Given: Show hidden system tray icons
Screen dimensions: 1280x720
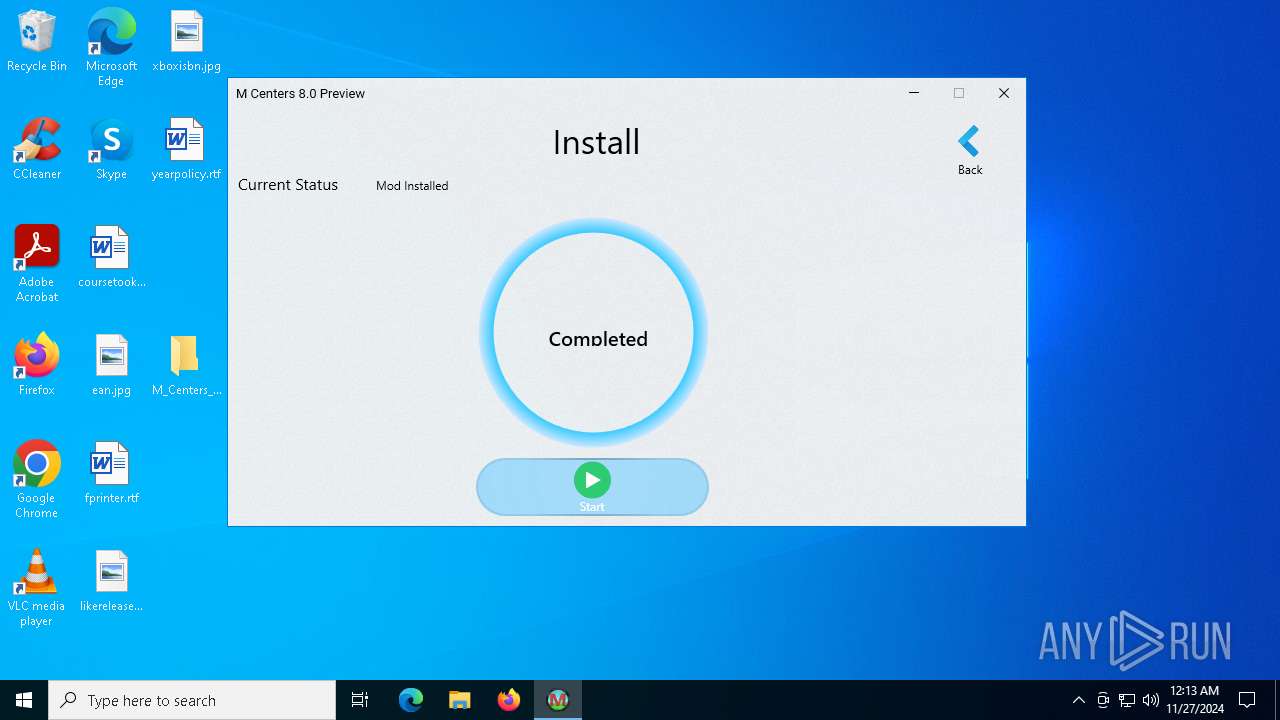Looking at the screenshot, I should (1078, 700).
